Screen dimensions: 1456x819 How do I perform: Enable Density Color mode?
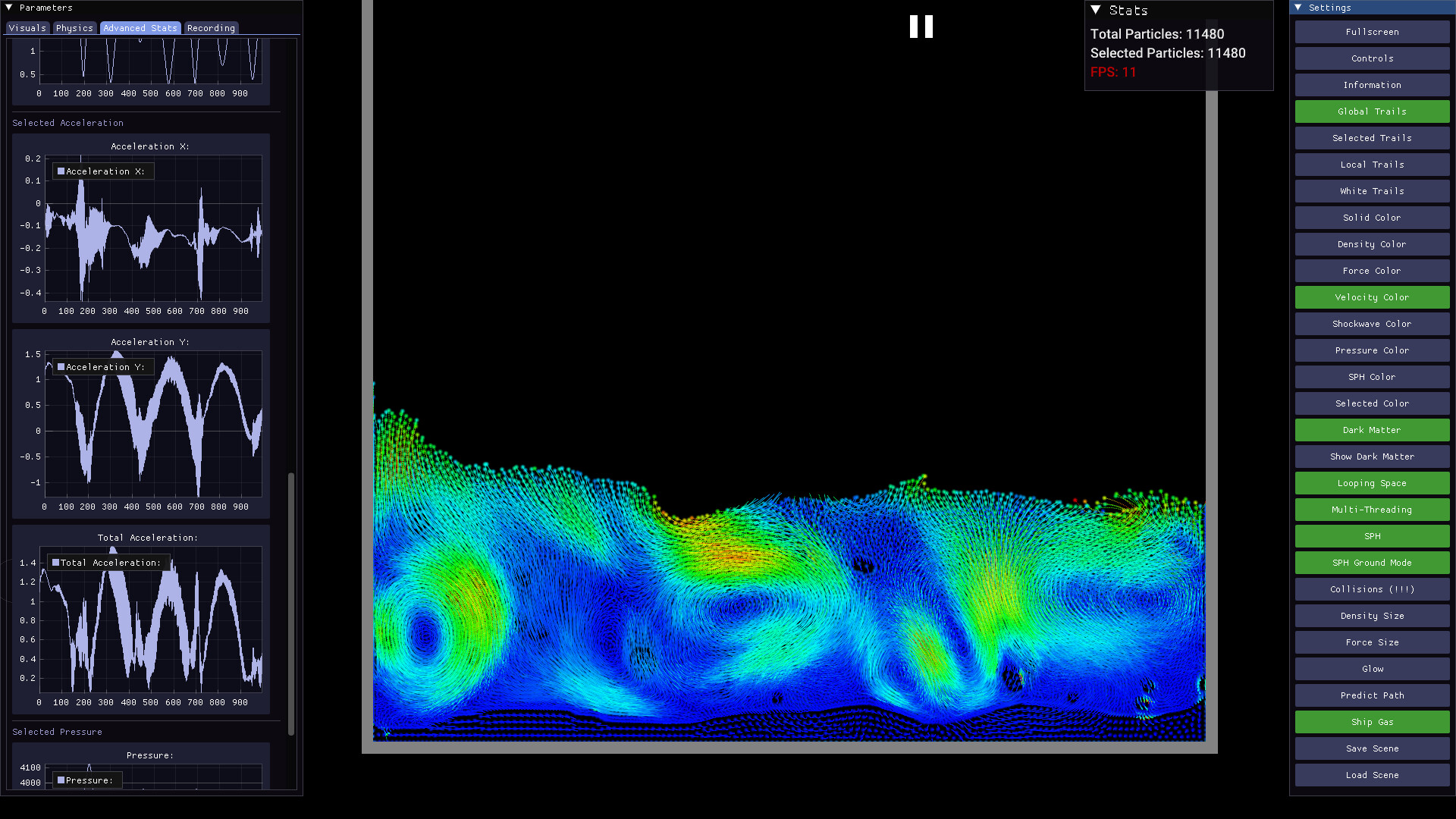click(x=1371, y=244)
